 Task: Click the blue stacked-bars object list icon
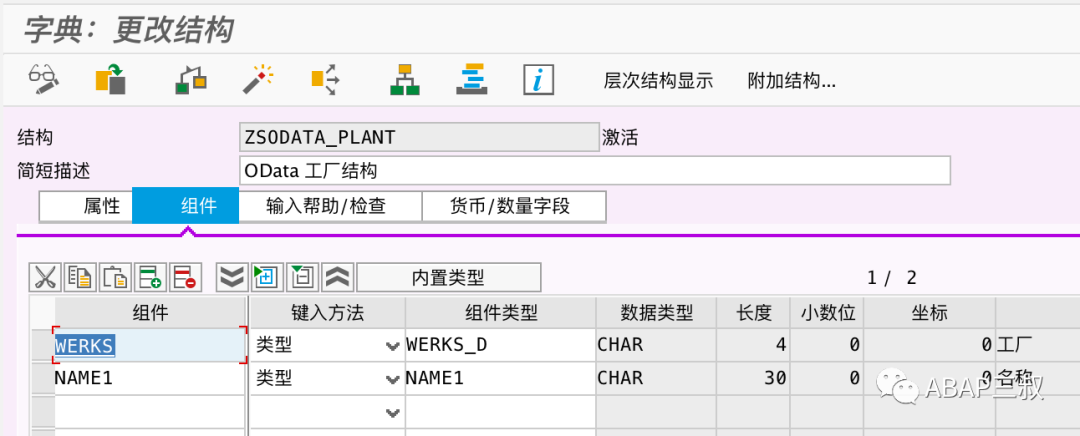472,79
